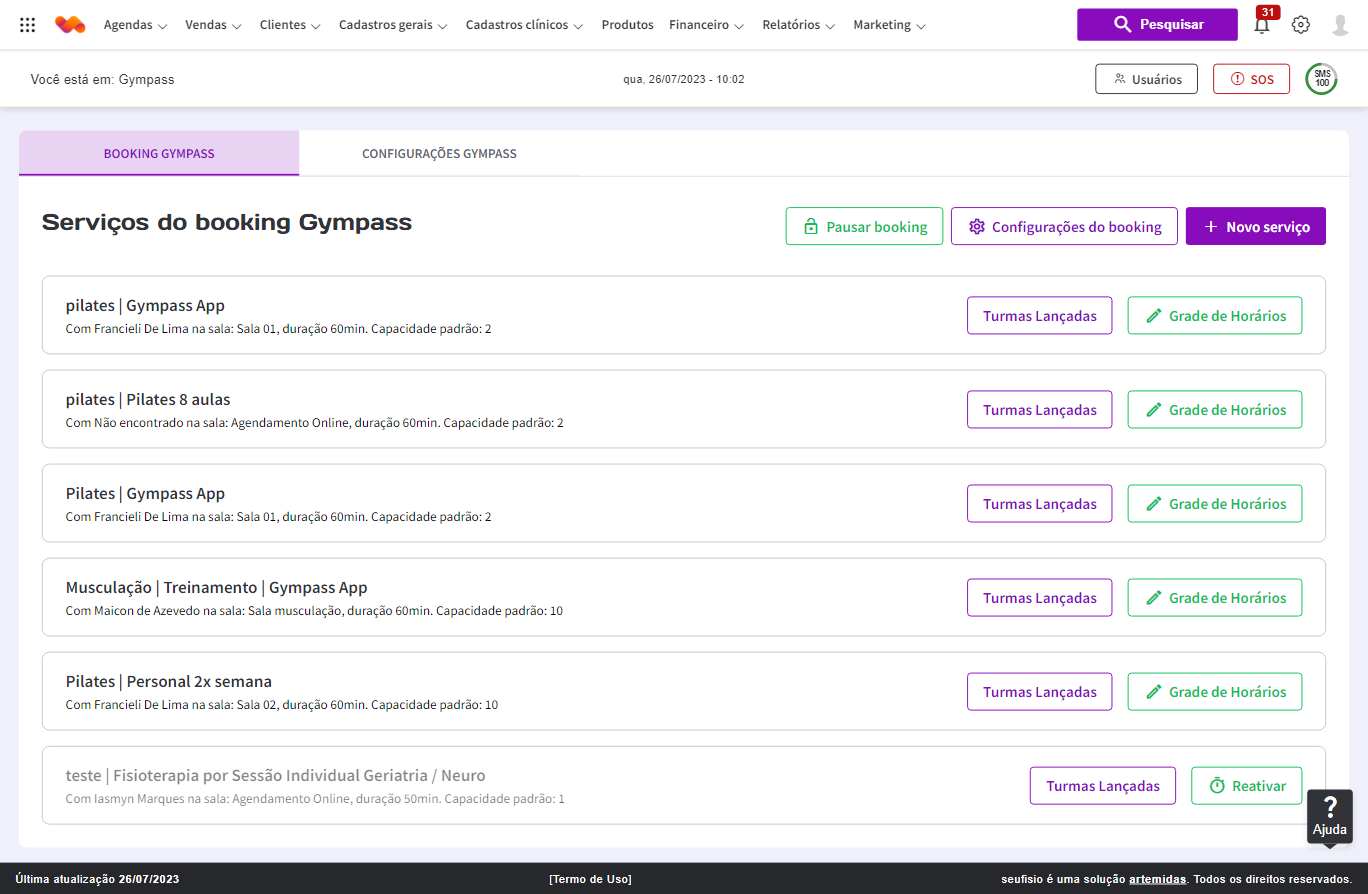Open Turmas Lançadas for Pilates 8 aulas
The height and width of the screenshot is (894, 1368).
pos(1039,409)
